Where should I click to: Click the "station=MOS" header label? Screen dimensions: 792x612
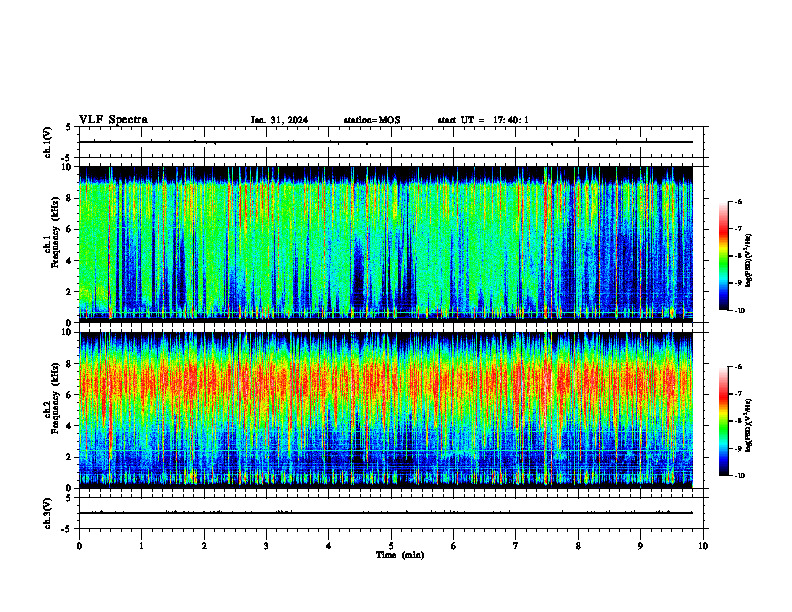point(372,120)
